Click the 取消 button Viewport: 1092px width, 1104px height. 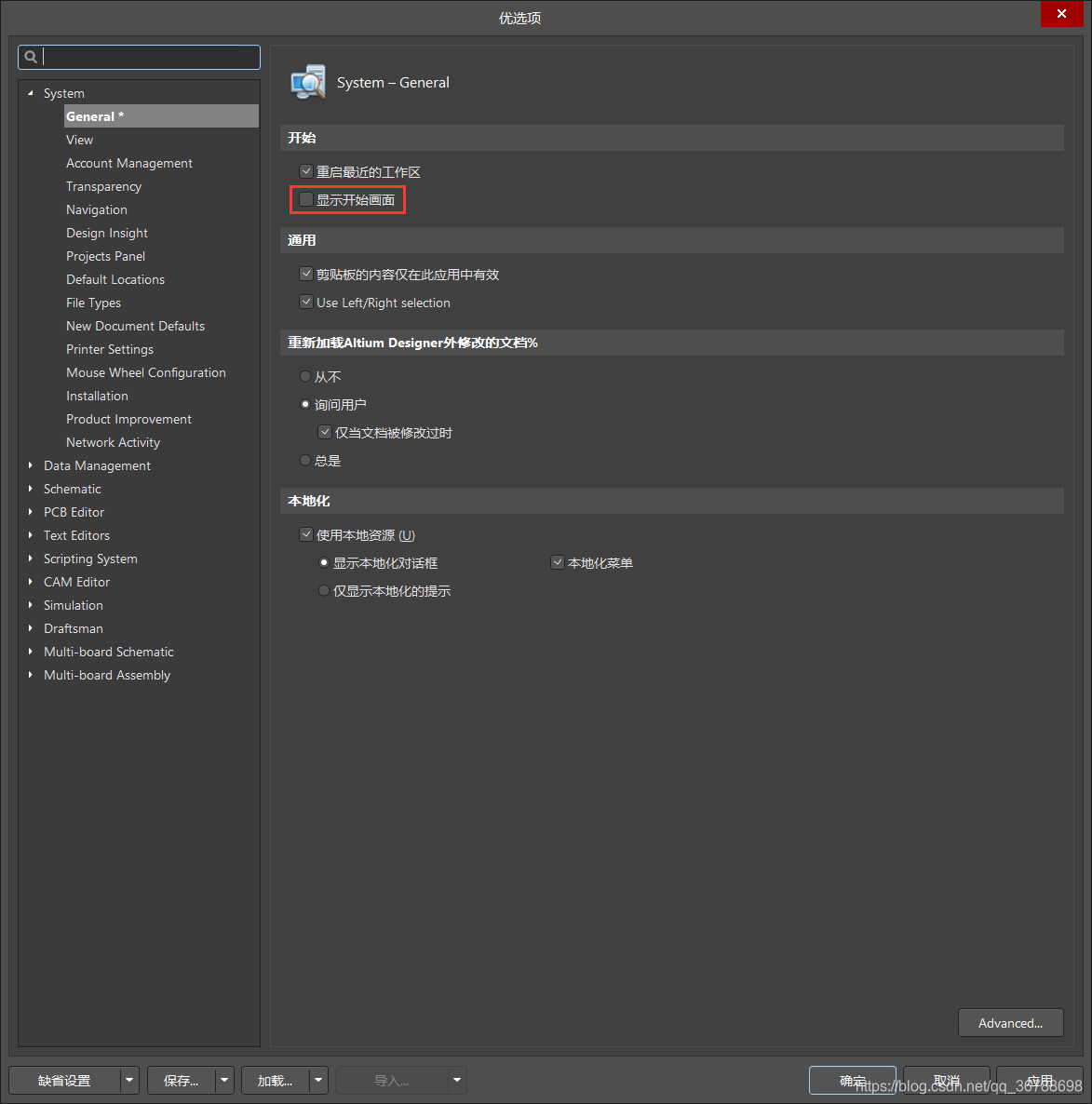pos(946,1080)
